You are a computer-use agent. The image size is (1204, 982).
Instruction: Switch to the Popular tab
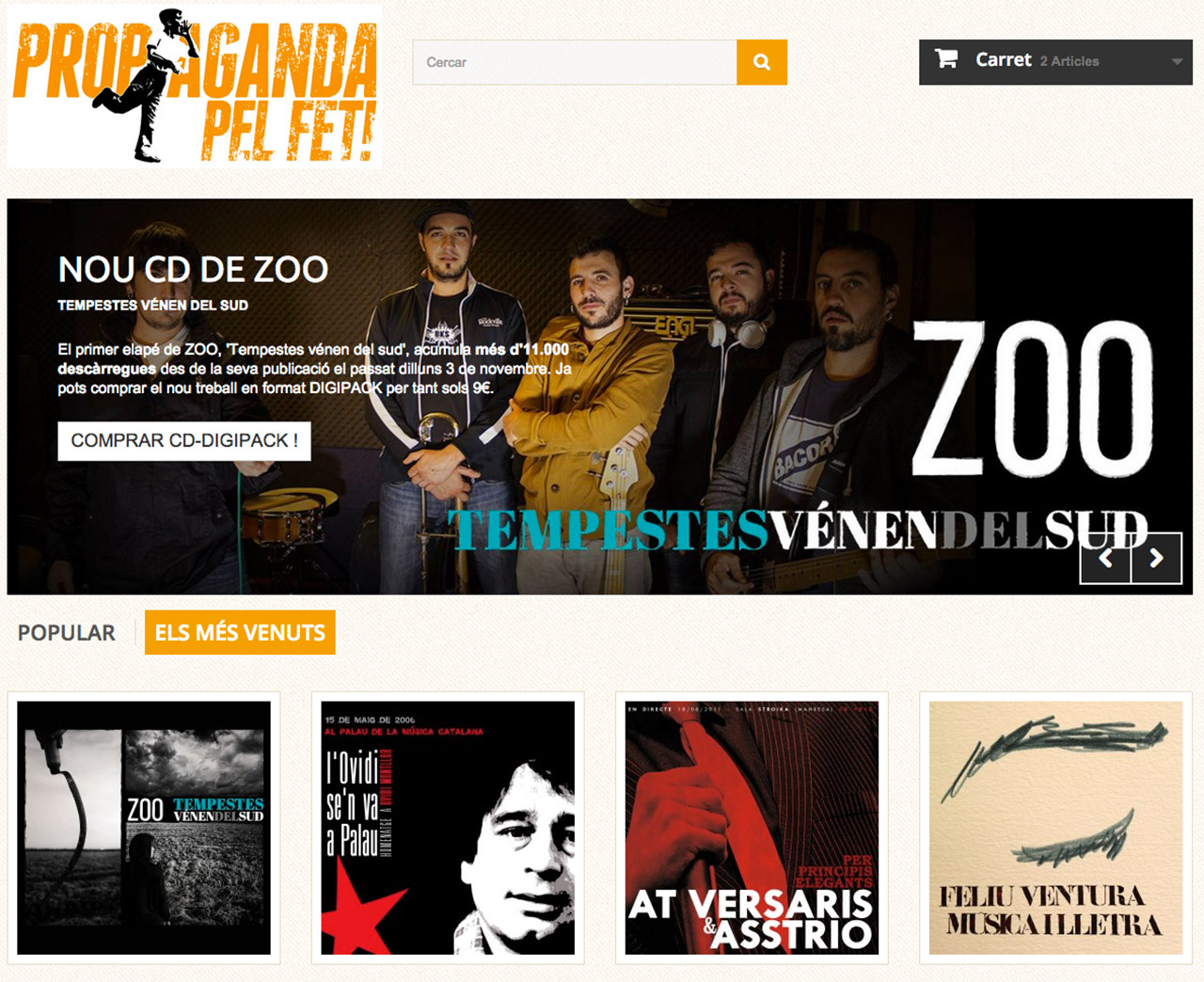[67, 633]
